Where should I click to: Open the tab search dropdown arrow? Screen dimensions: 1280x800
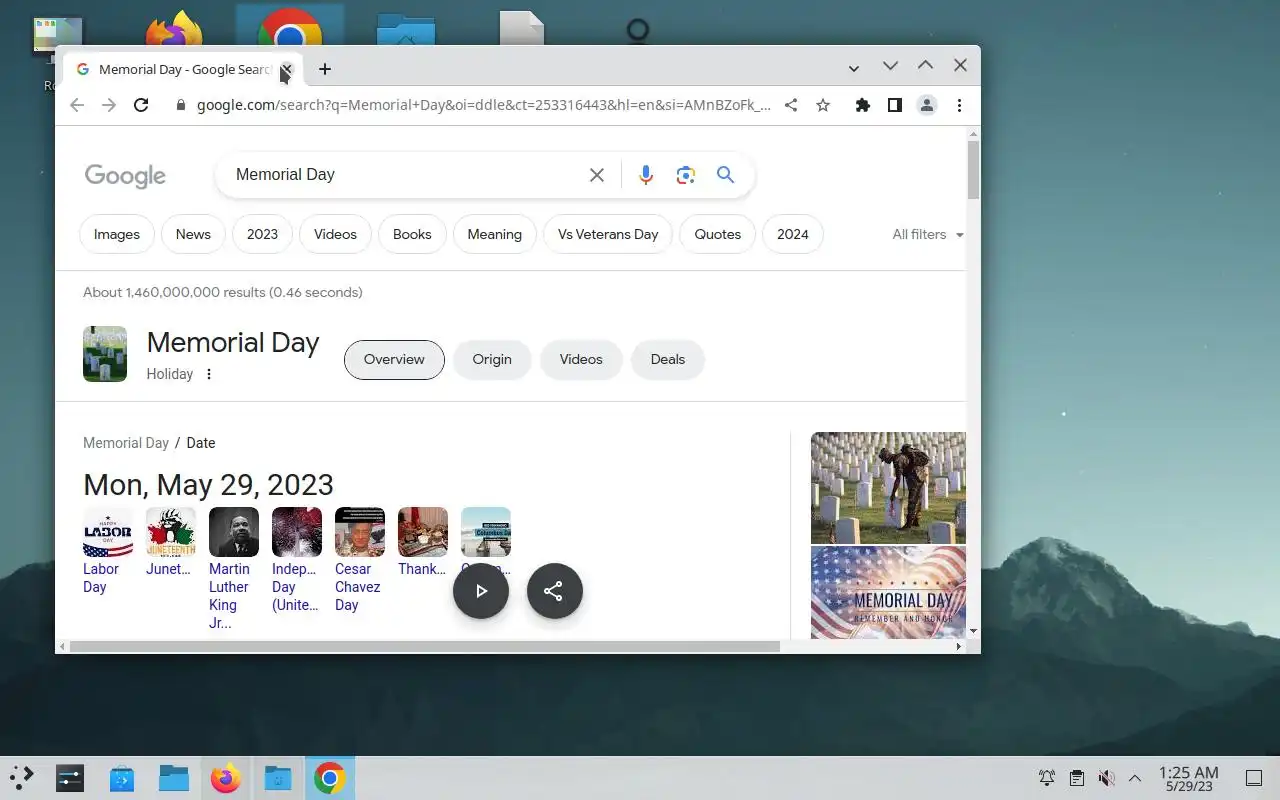[854, 69]
